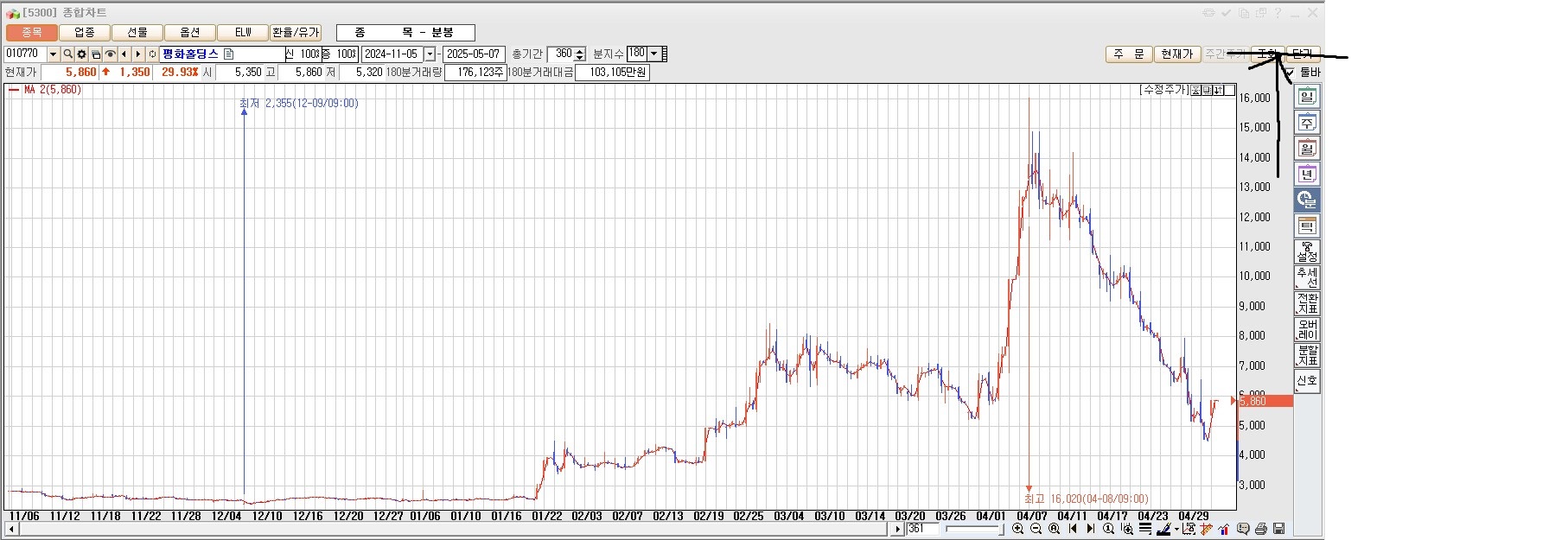Switch to the monthly (월) chart period icon

pyautogui.click(x=1307, y=149)
